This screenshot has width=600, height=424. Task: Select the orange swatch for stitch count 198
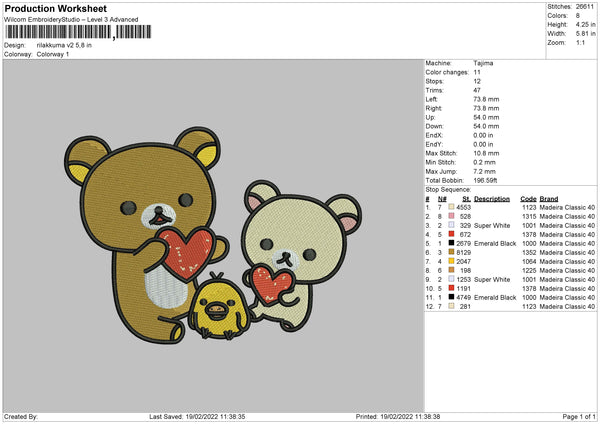pyautogui.click(x=451, y=270)
